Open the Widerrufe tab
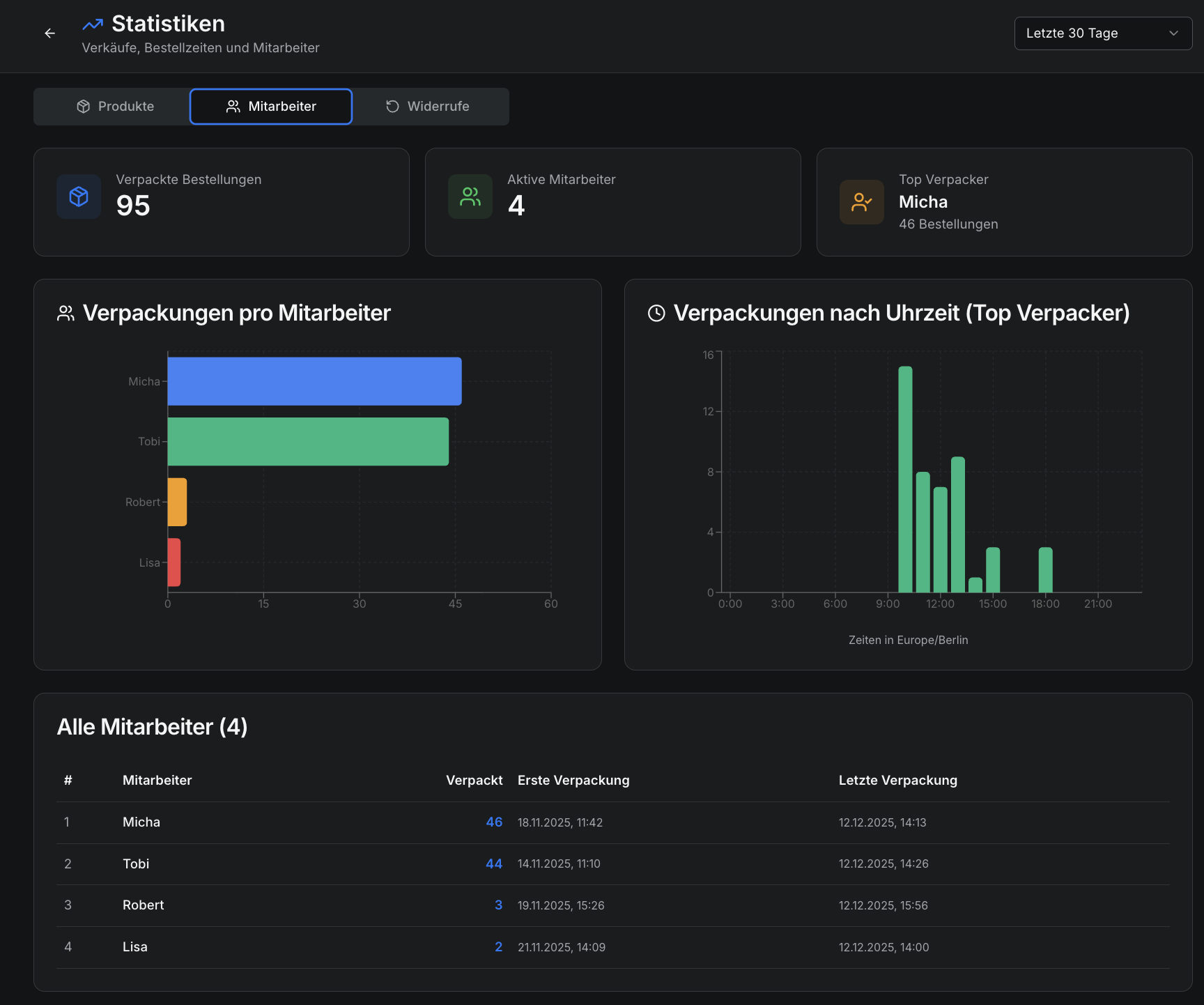The image size is (1204, 1005). tap(428, 107)
